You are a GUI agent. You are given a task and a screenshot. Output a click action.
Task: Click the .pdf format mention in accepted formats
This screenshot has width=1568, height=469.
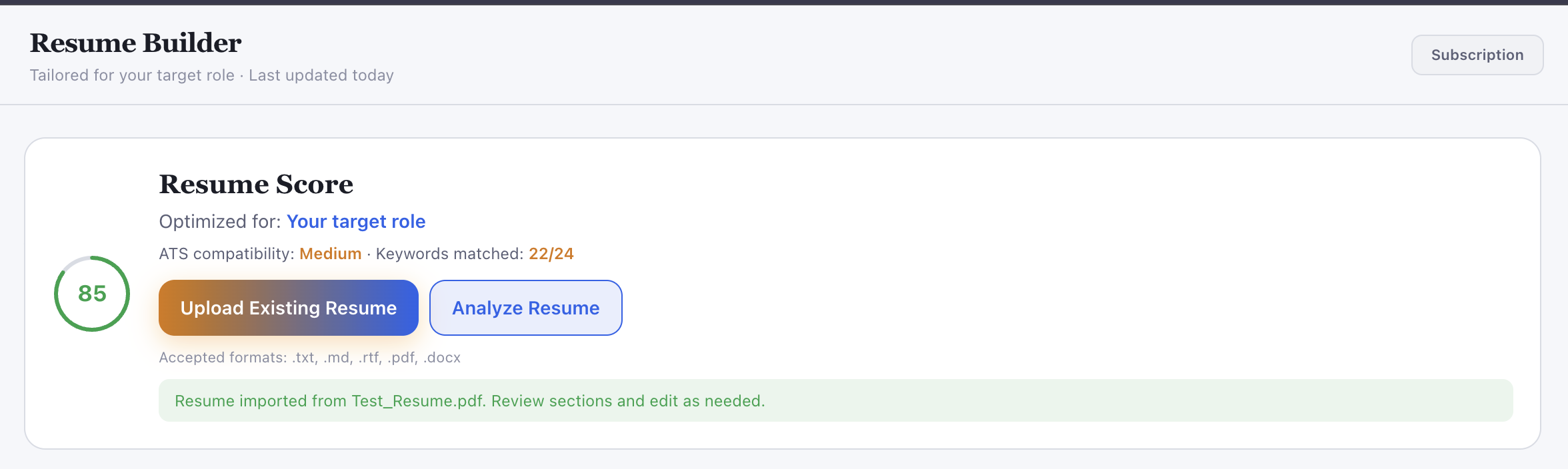(x=400, y=357)
